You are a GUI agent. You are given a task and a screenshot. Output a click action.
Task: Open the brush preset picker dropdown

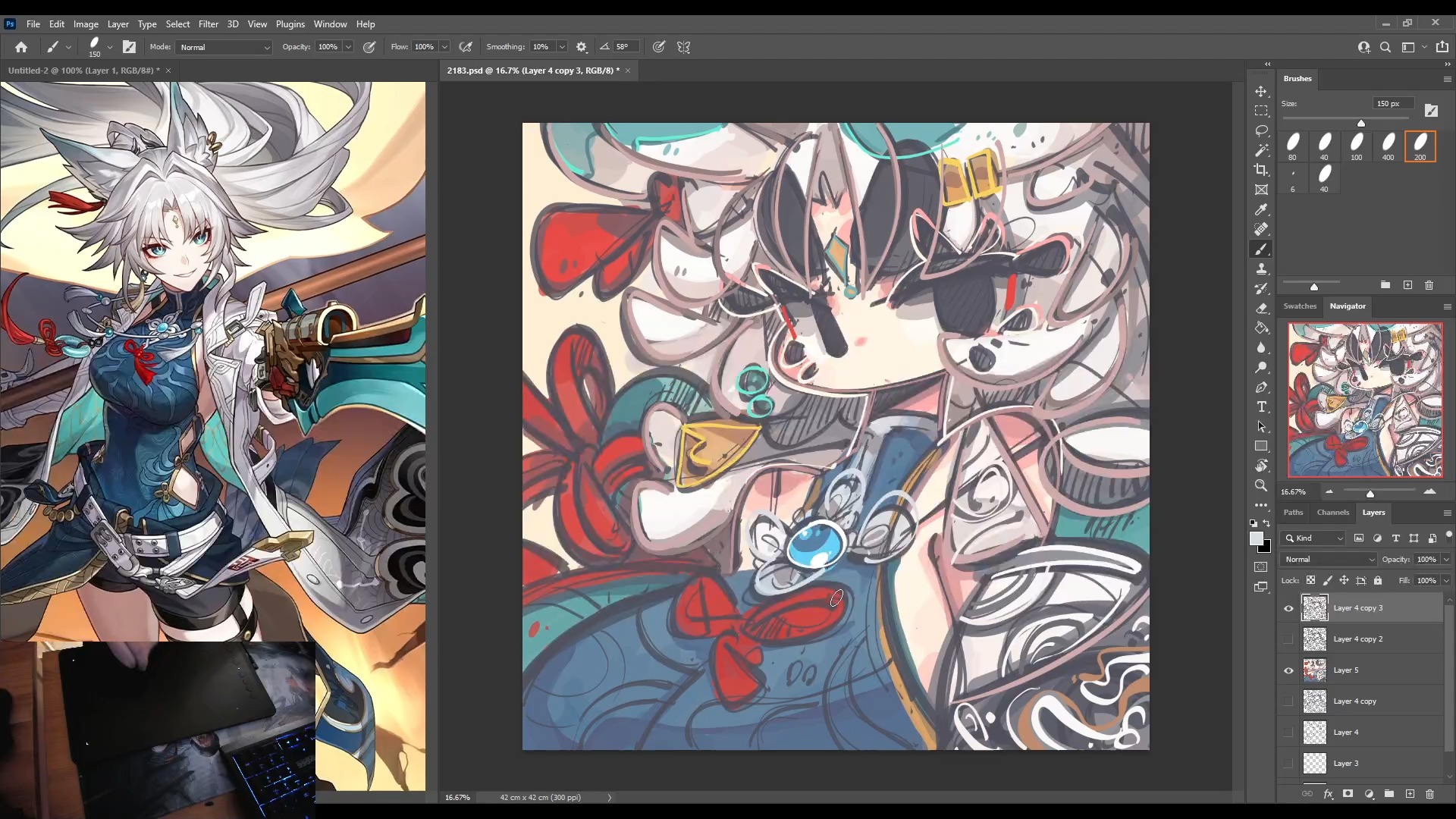pos(110,47)
